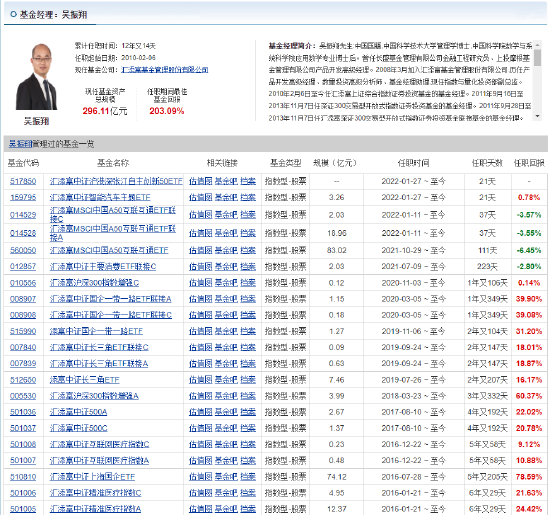This screenshot has width=550, height=515.
Task: Select the 78.59% return cell
Action: (x=529, y=477)
